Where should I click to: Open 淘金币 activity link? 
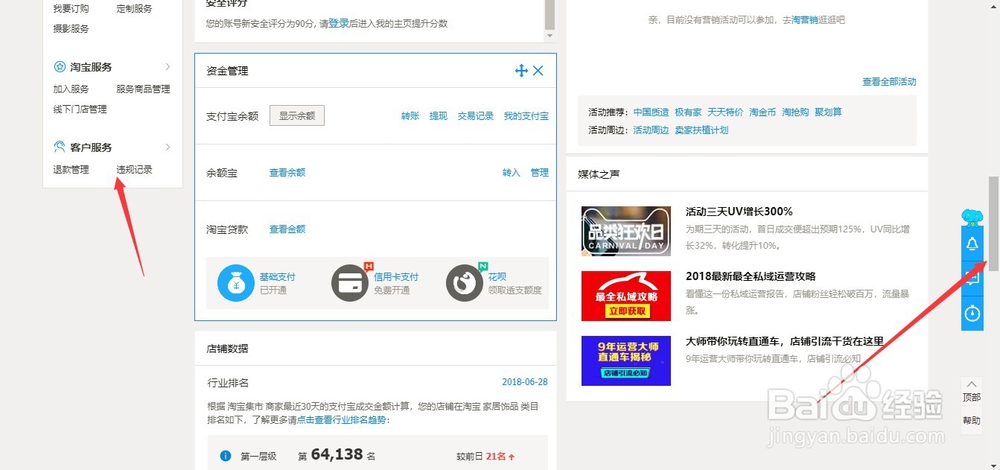(x=763, y=112)
